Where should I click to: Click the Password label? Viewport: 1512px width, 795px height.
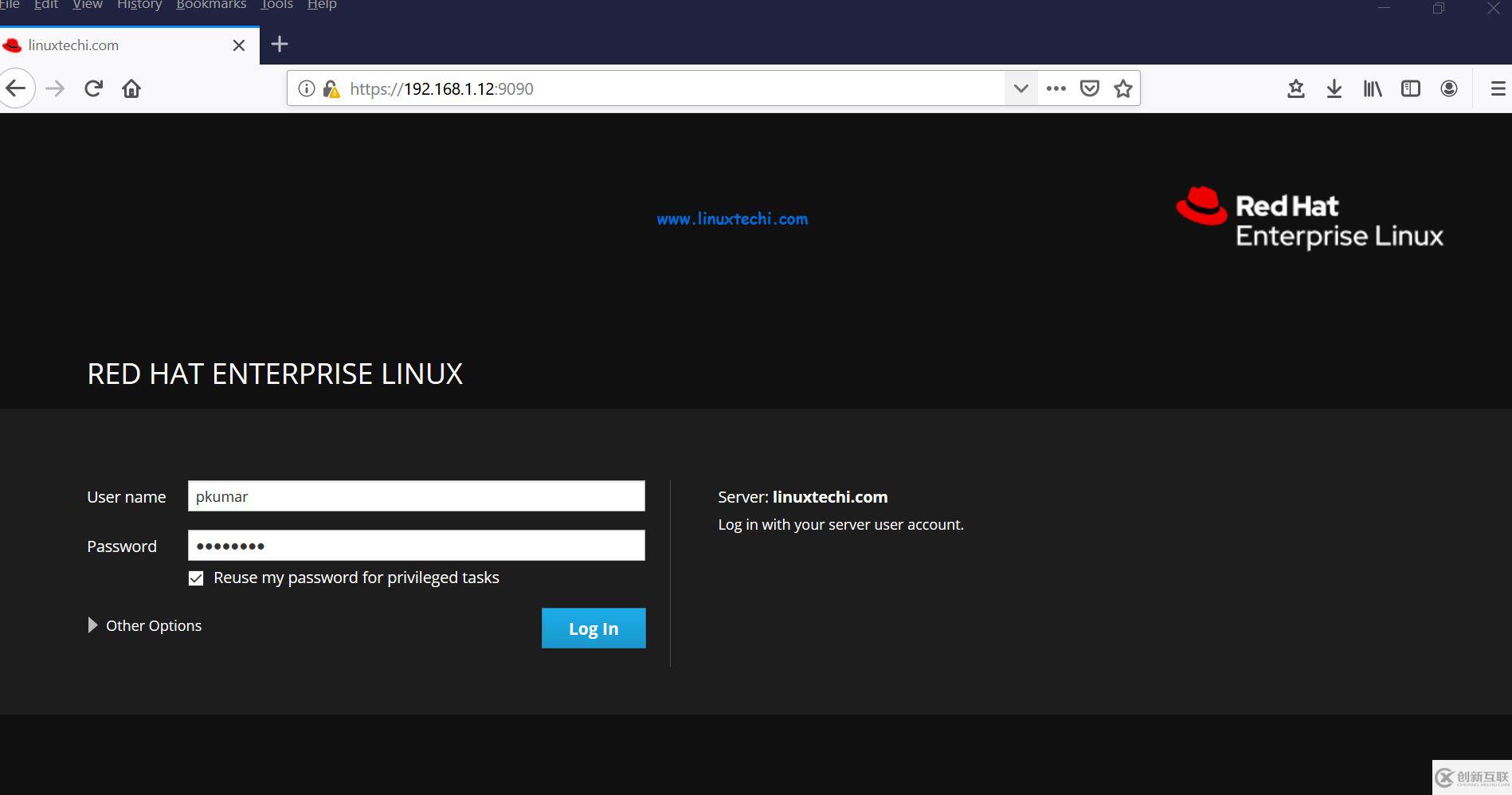point(121,546)
